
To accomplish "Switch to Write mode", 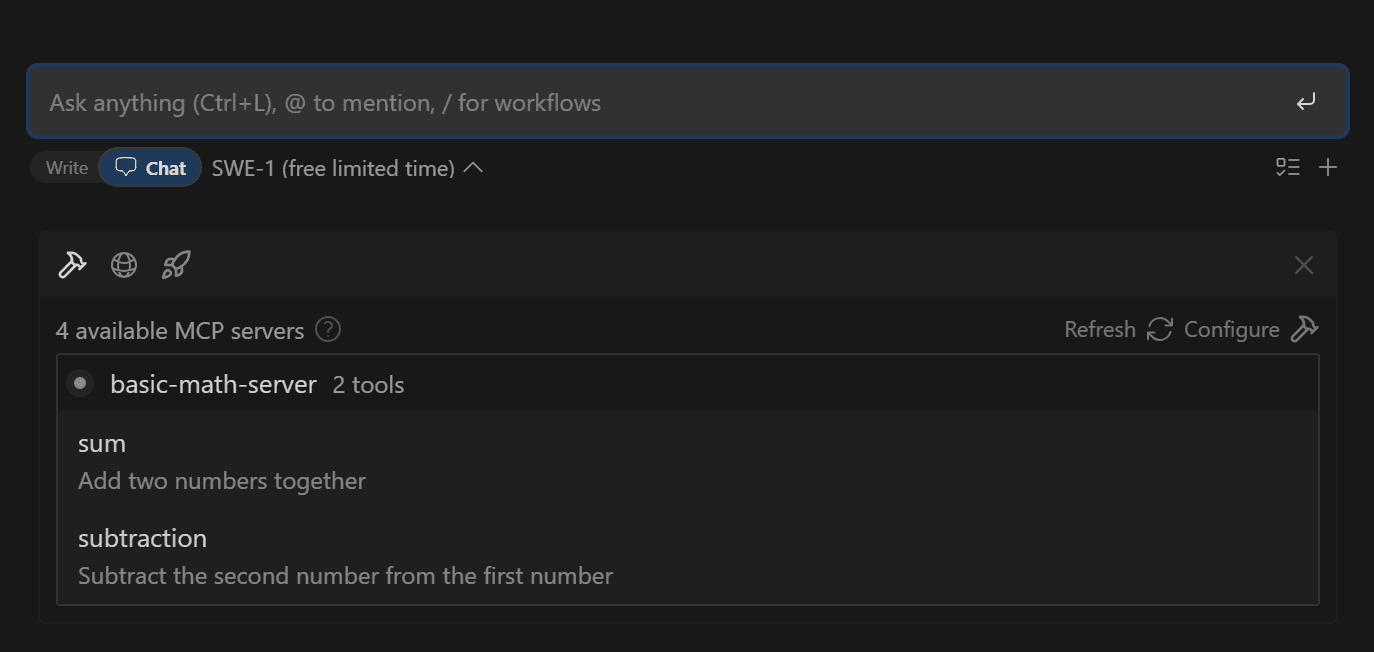I will point(66,168).
